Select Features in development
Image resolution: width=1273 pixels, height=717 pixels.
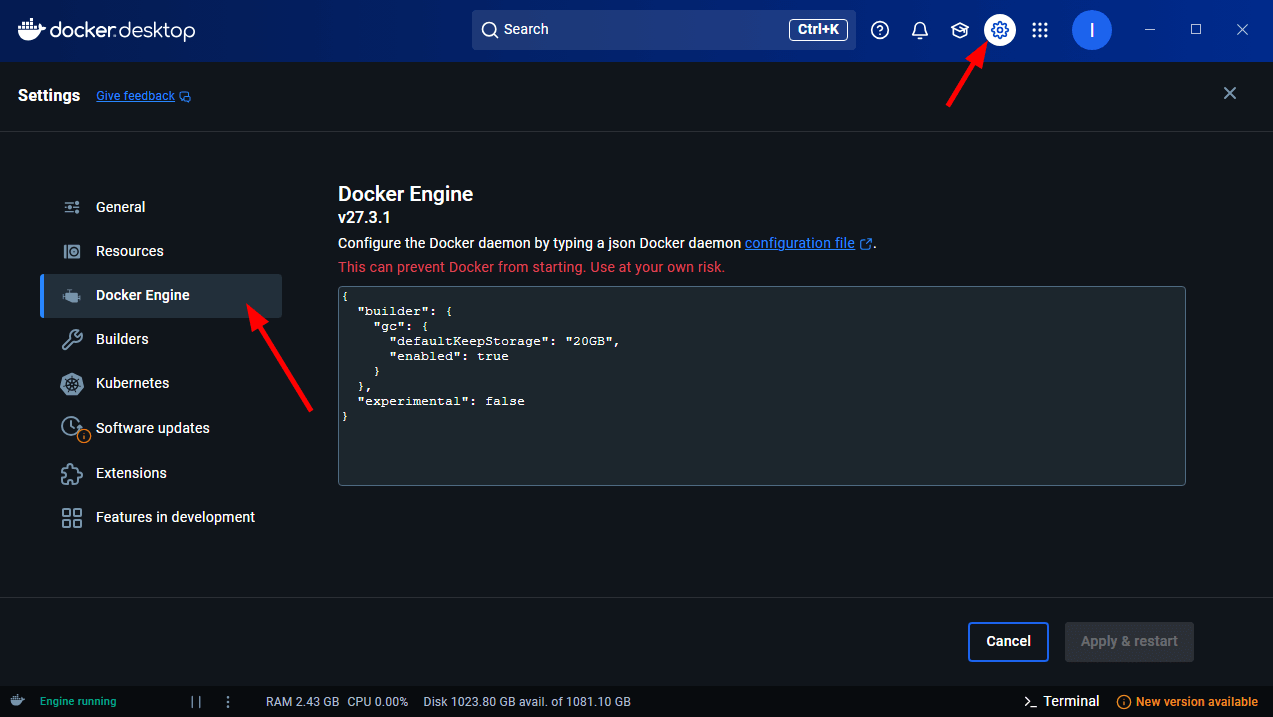(174, 517)
